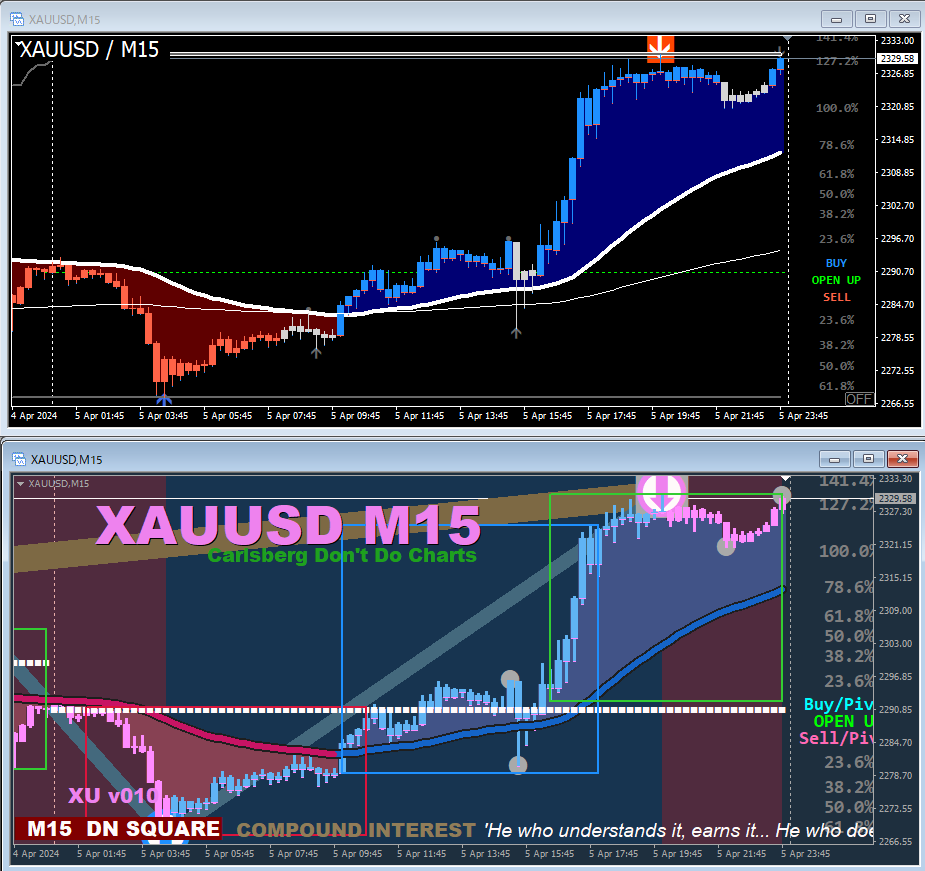Viewport: 925px width, 871px height.
Task: Click the green OPEN U button in bottom chart
Action: tap(843, 721)
